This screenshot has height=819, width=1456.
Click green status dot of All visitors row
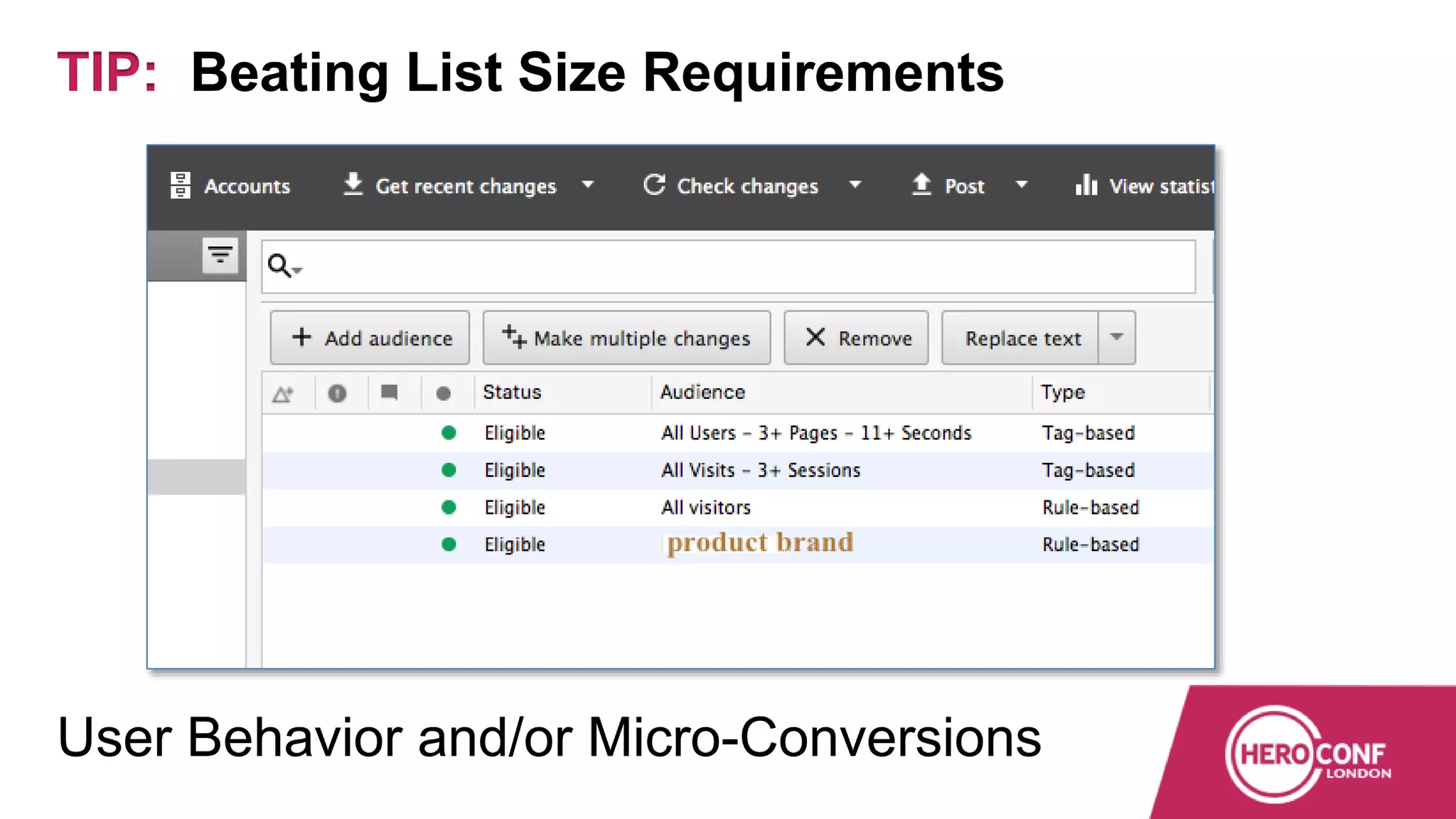click(x=449, y=507)
